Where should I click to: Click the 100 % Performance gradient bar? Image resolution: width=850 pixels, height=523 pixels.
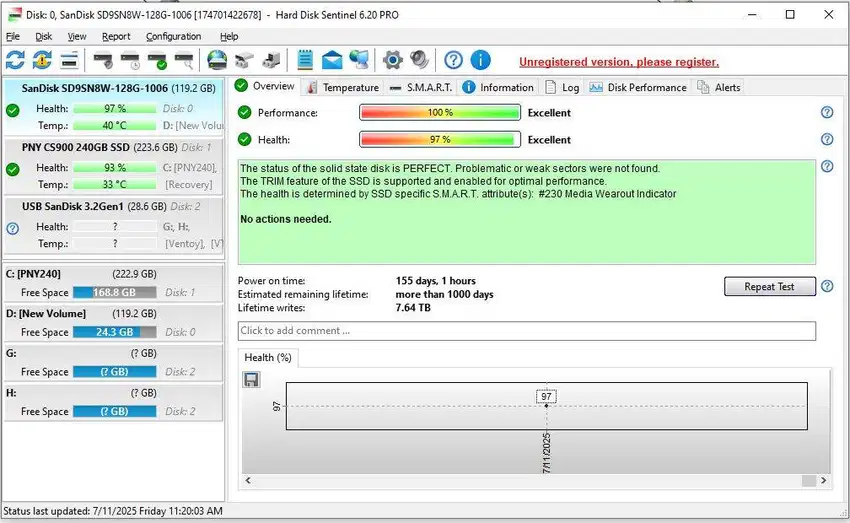[x=440, y=113]
